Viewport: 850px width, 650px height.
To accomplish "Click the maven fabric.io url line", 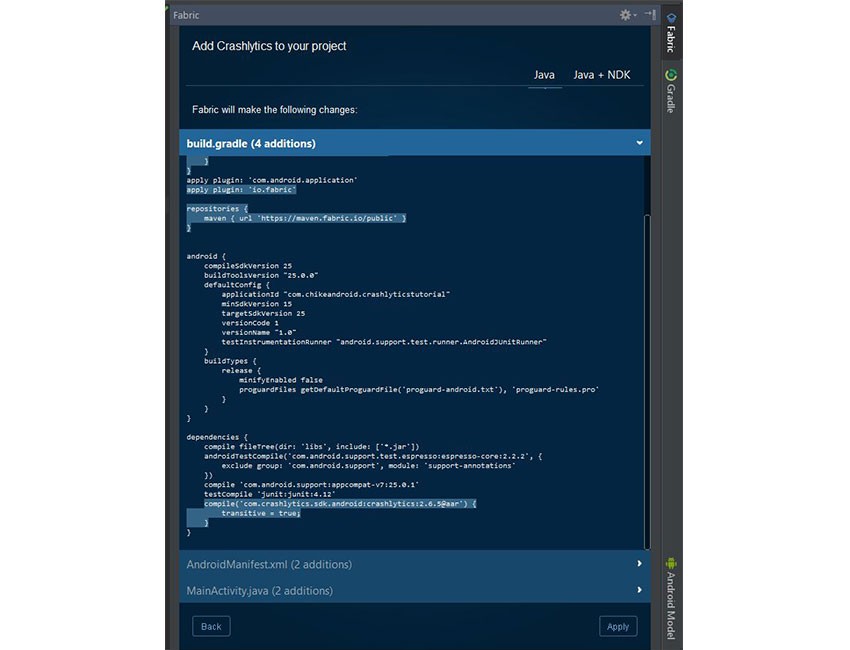I will coord(305,218).
